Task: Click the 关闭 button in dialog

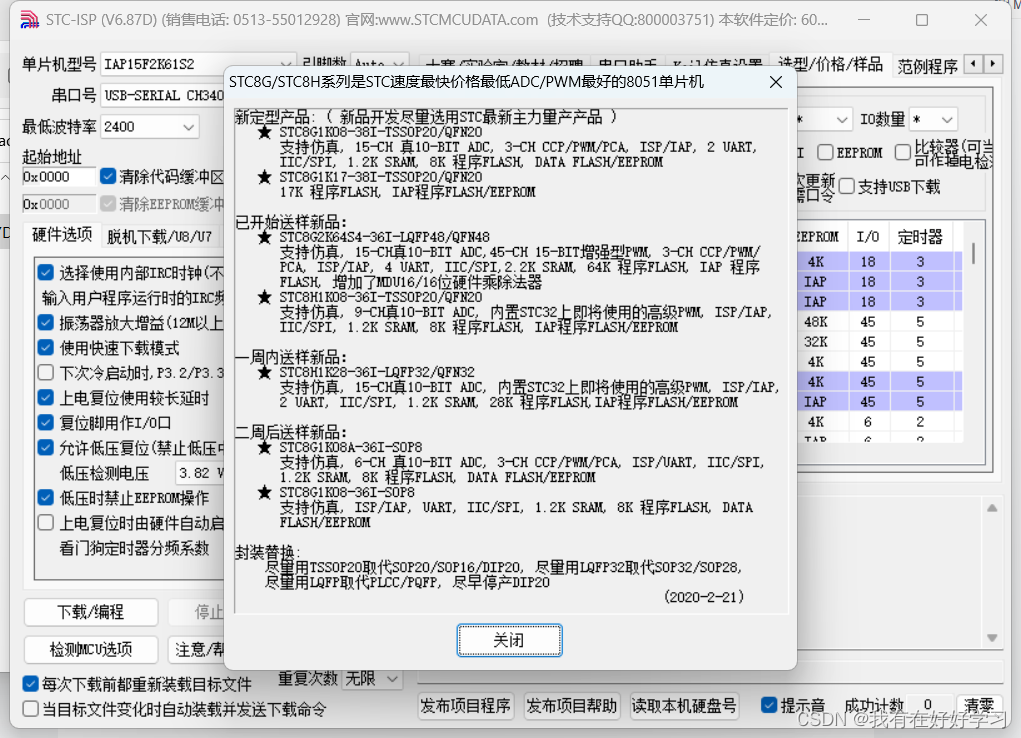Action: point(509,640)
